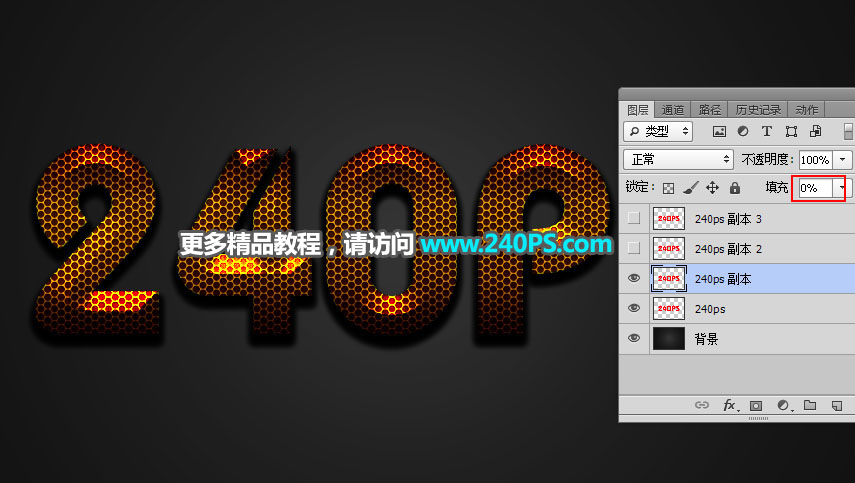Select layer name 背景
Viewport: 855px width, 483px height.
706,339
